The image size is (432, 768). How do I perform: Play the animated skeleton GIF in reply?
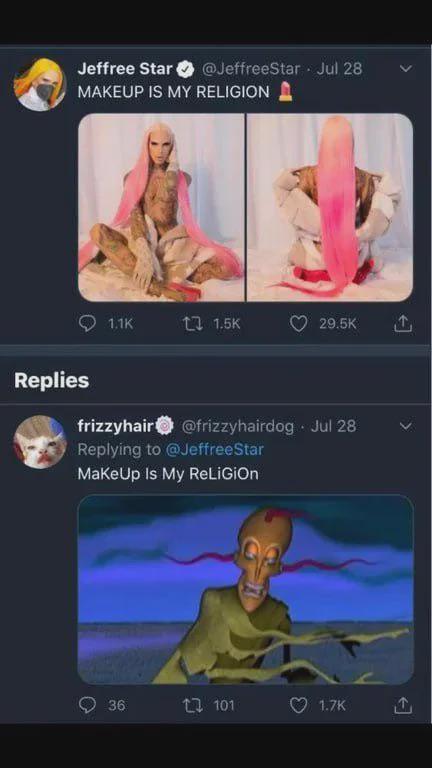pos(245,589)
